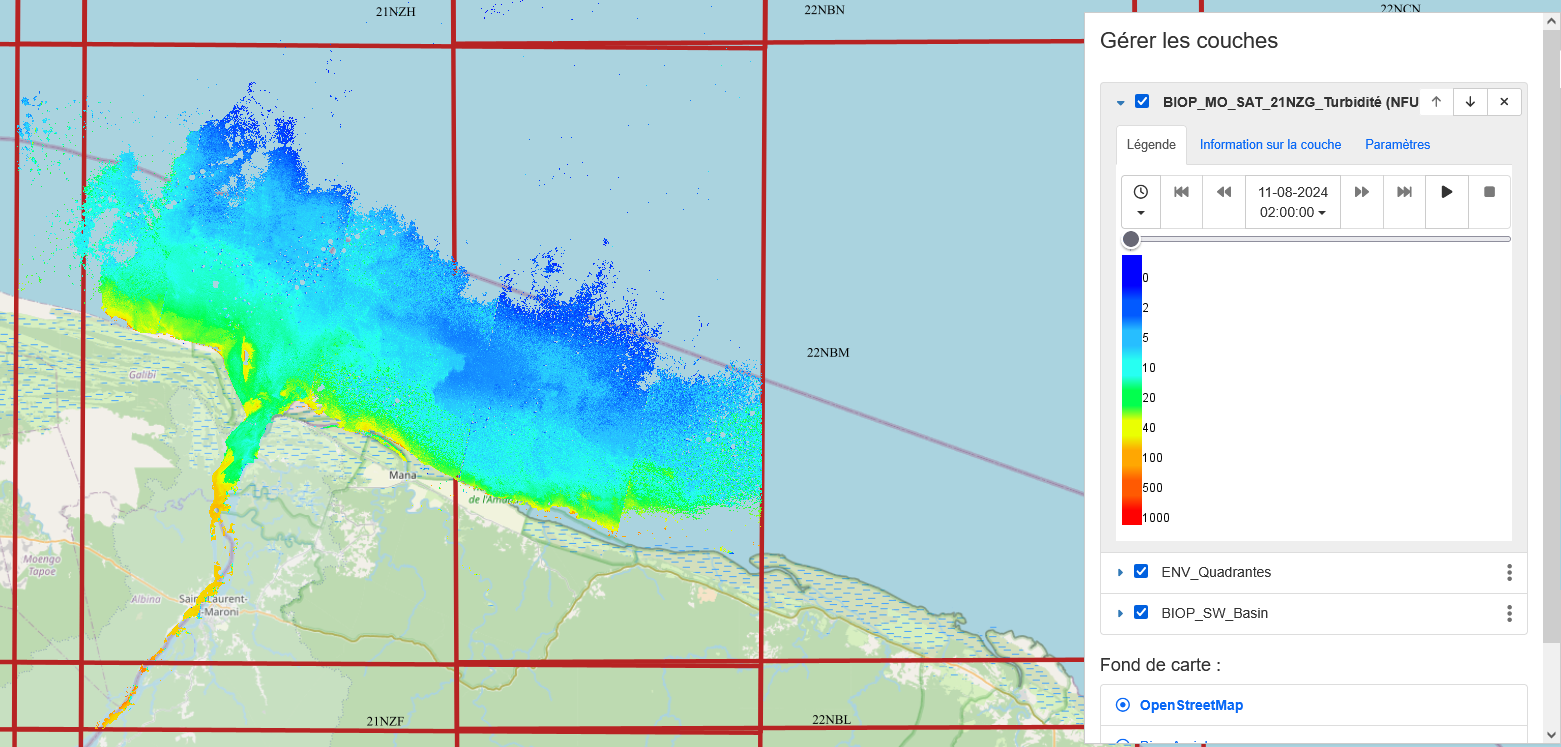Screen dimensions: 1561x747
Task: Switch to Information sur la couche tab
Action: [x=1270, y=145]
